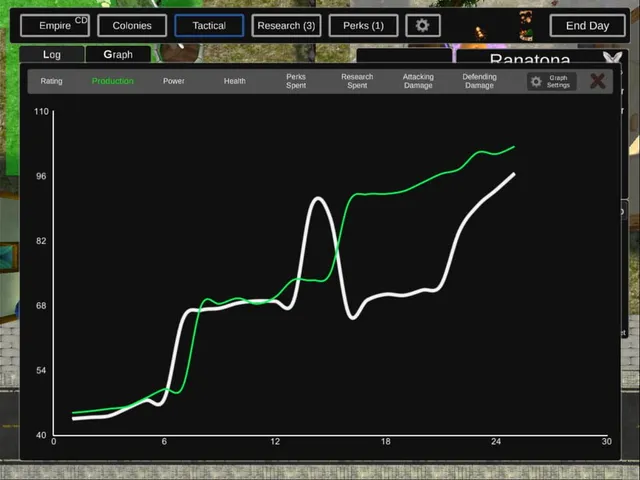Close the graph panel with red X

598,81
